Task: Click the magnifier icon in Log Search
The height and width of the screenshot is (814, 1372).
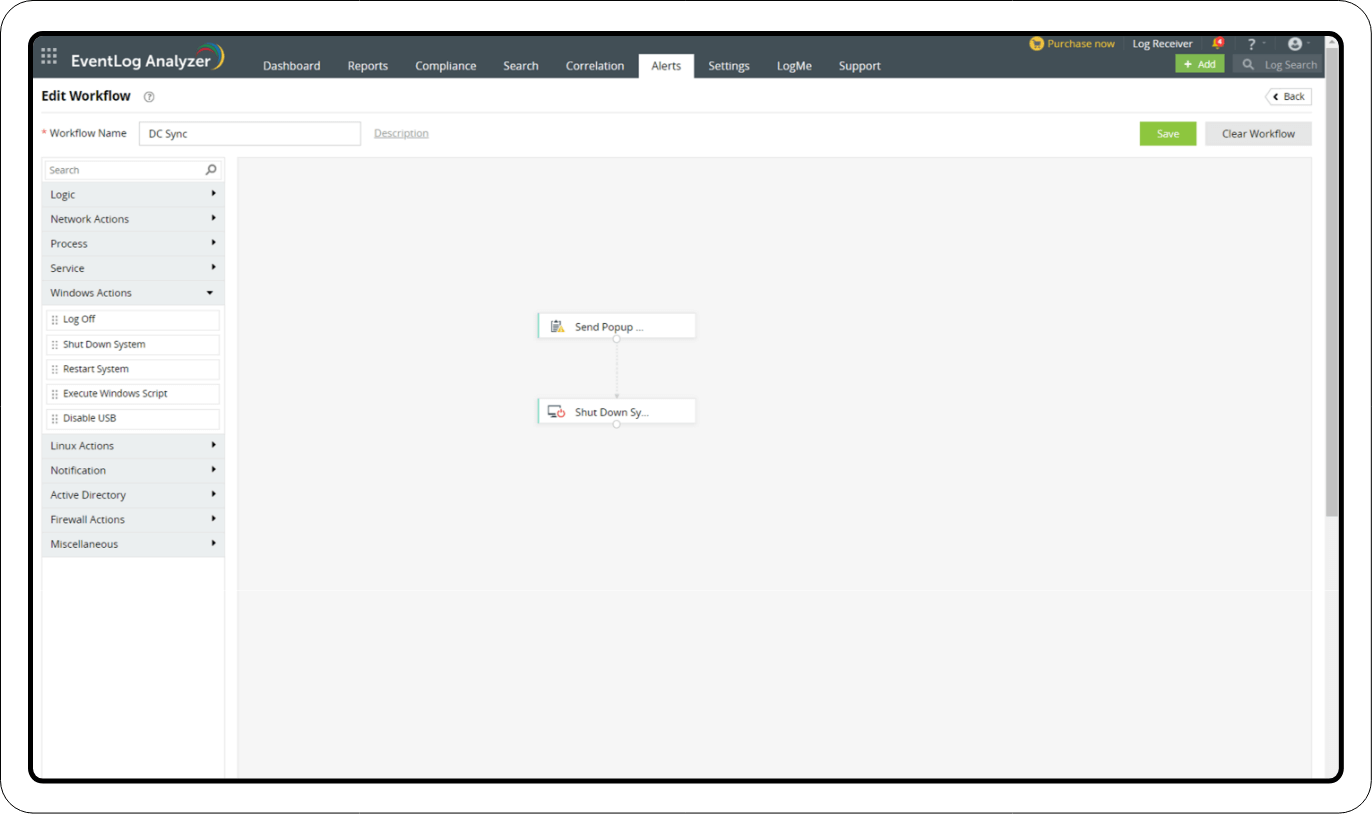Action: click(x=1247, y=64)
